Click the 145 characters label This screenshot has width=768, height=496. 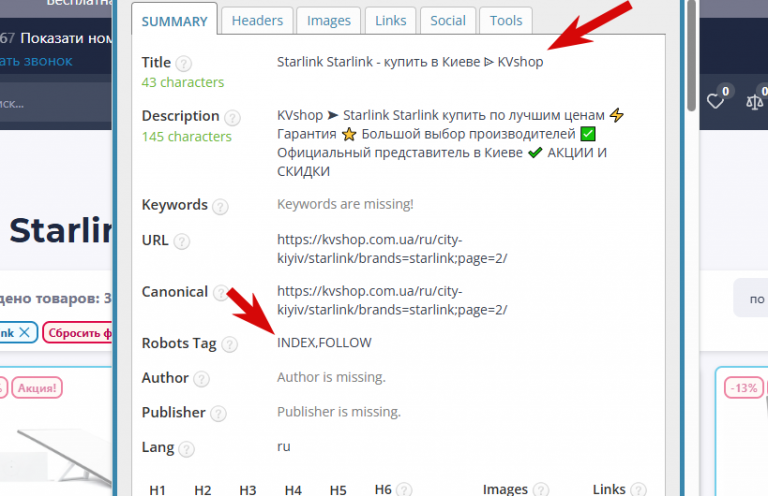[x=187, y=137]
